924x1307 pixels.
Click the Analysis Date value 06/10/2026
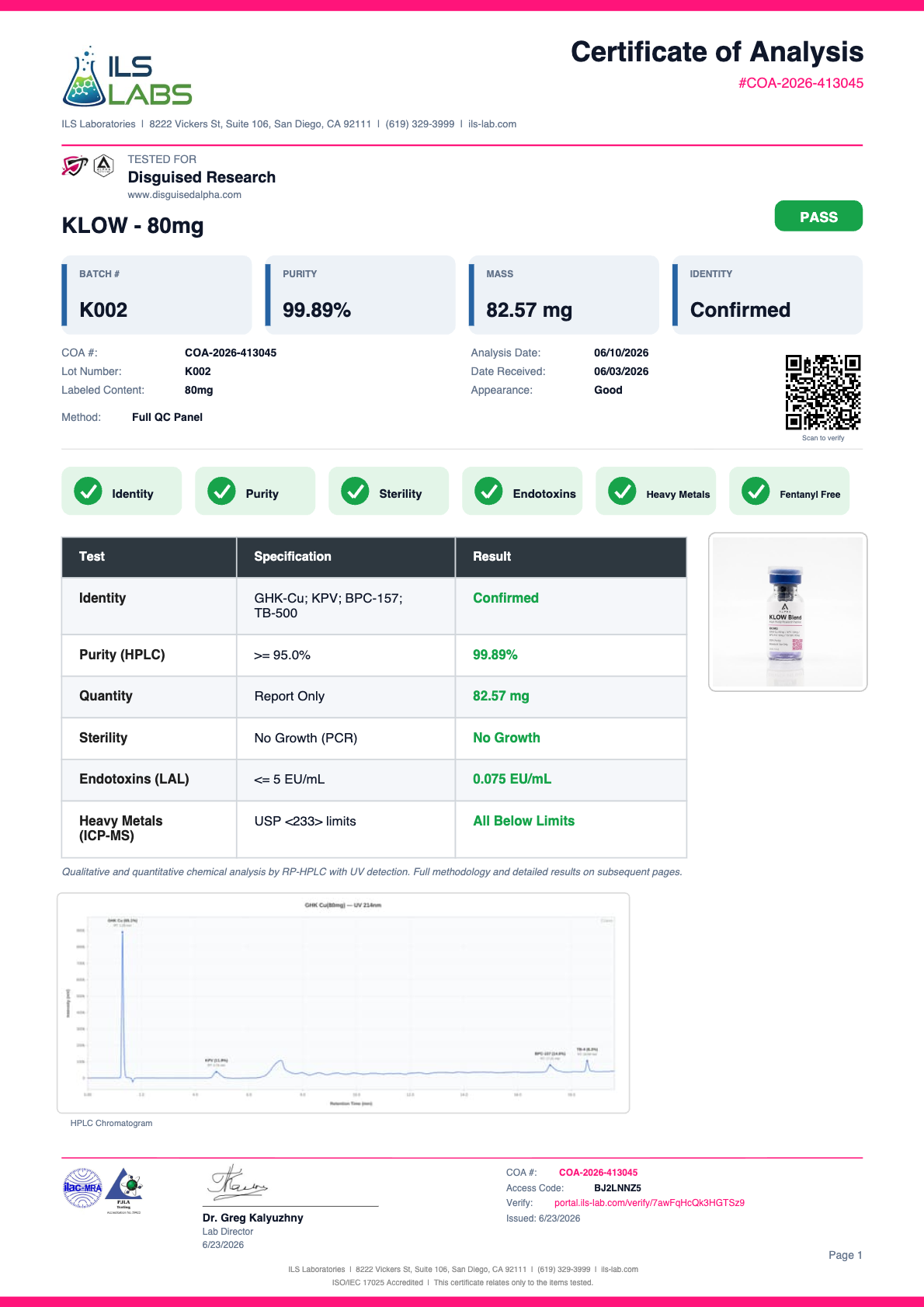[621, 353]
